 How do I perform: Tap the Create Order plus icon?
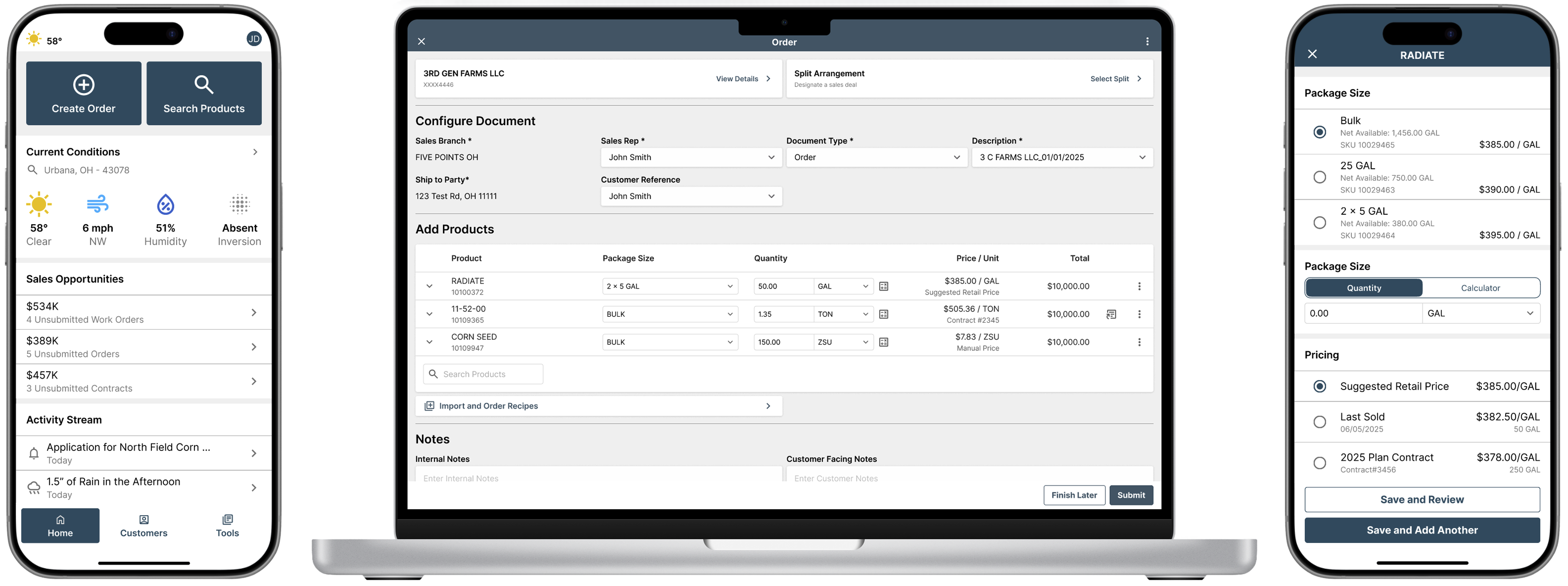point(84,85)
